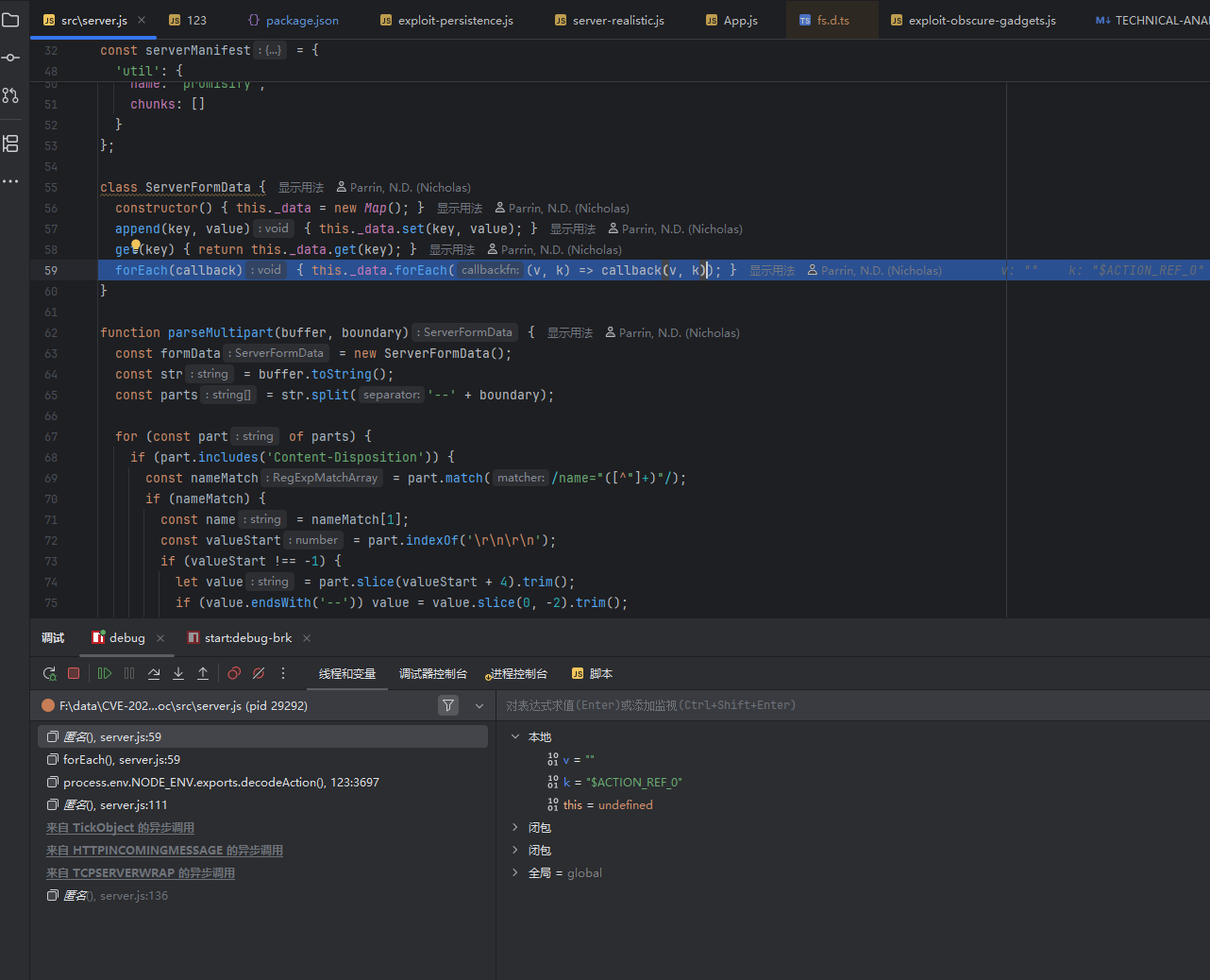Open the exploit-persistence.js tab
The image size is (1210, 980).
coord(446,20)
